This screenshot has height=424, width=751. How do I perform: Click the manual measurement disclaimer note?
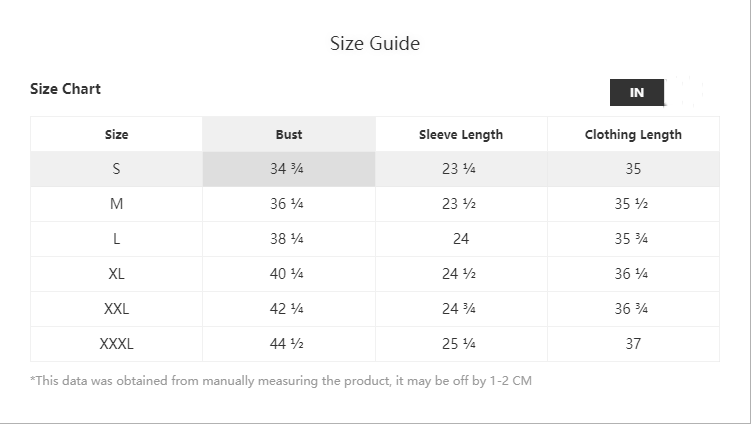pyautogui.click(x=281, y=381)
